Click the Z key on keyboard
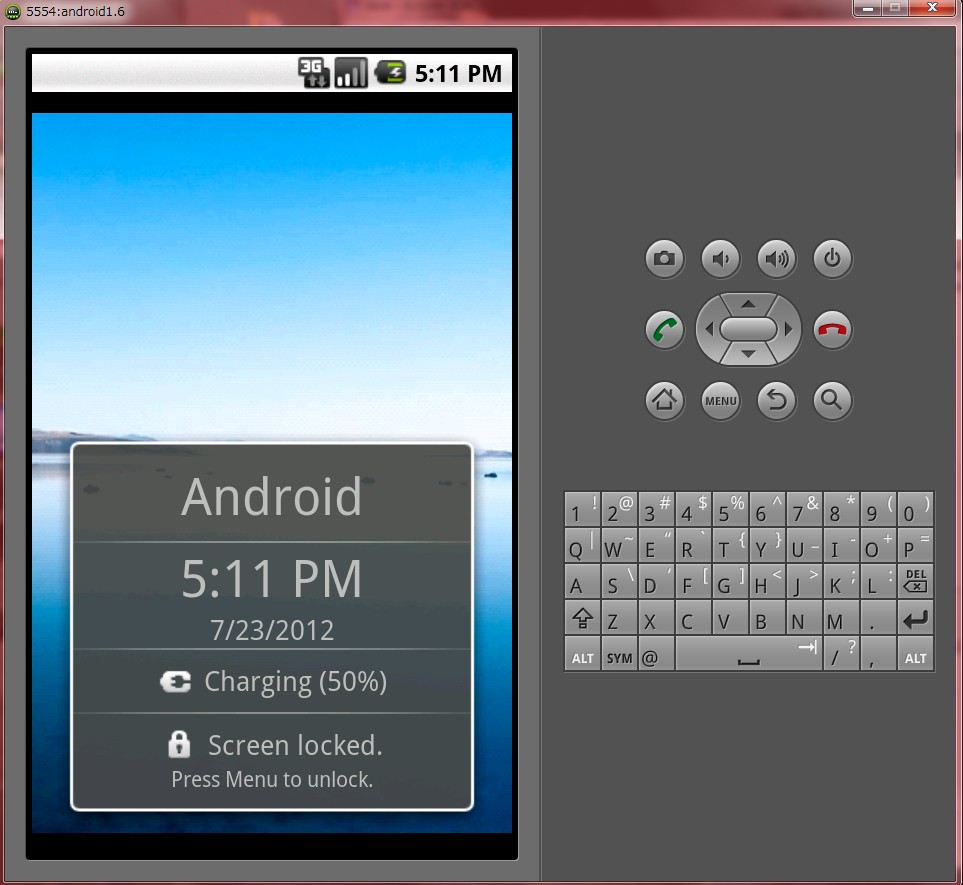The width and height of the screenshot is (963, 885). pyautogui.click(x=619, y=618)
